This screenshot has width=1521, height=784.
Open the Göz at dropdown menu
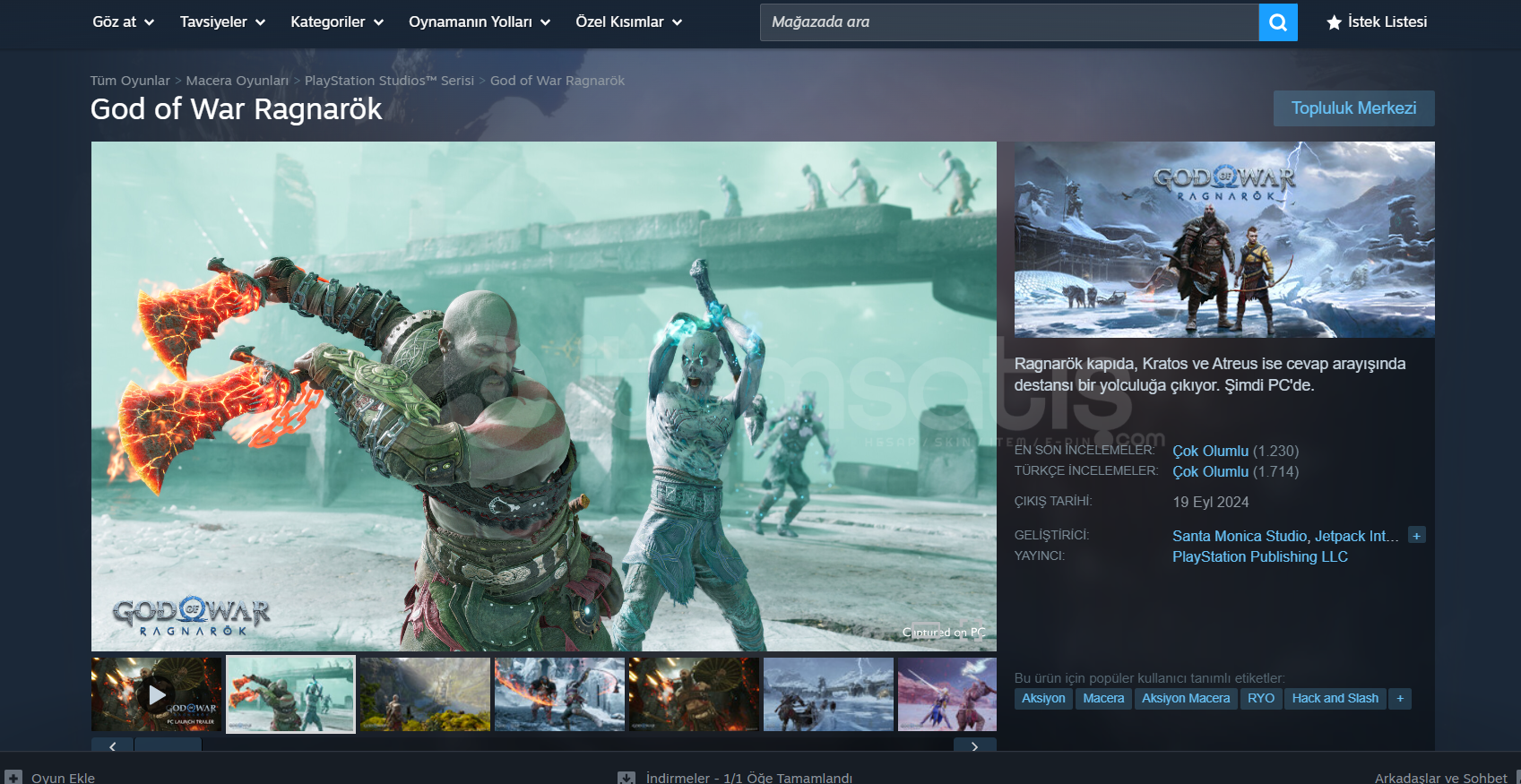point(124,22)
